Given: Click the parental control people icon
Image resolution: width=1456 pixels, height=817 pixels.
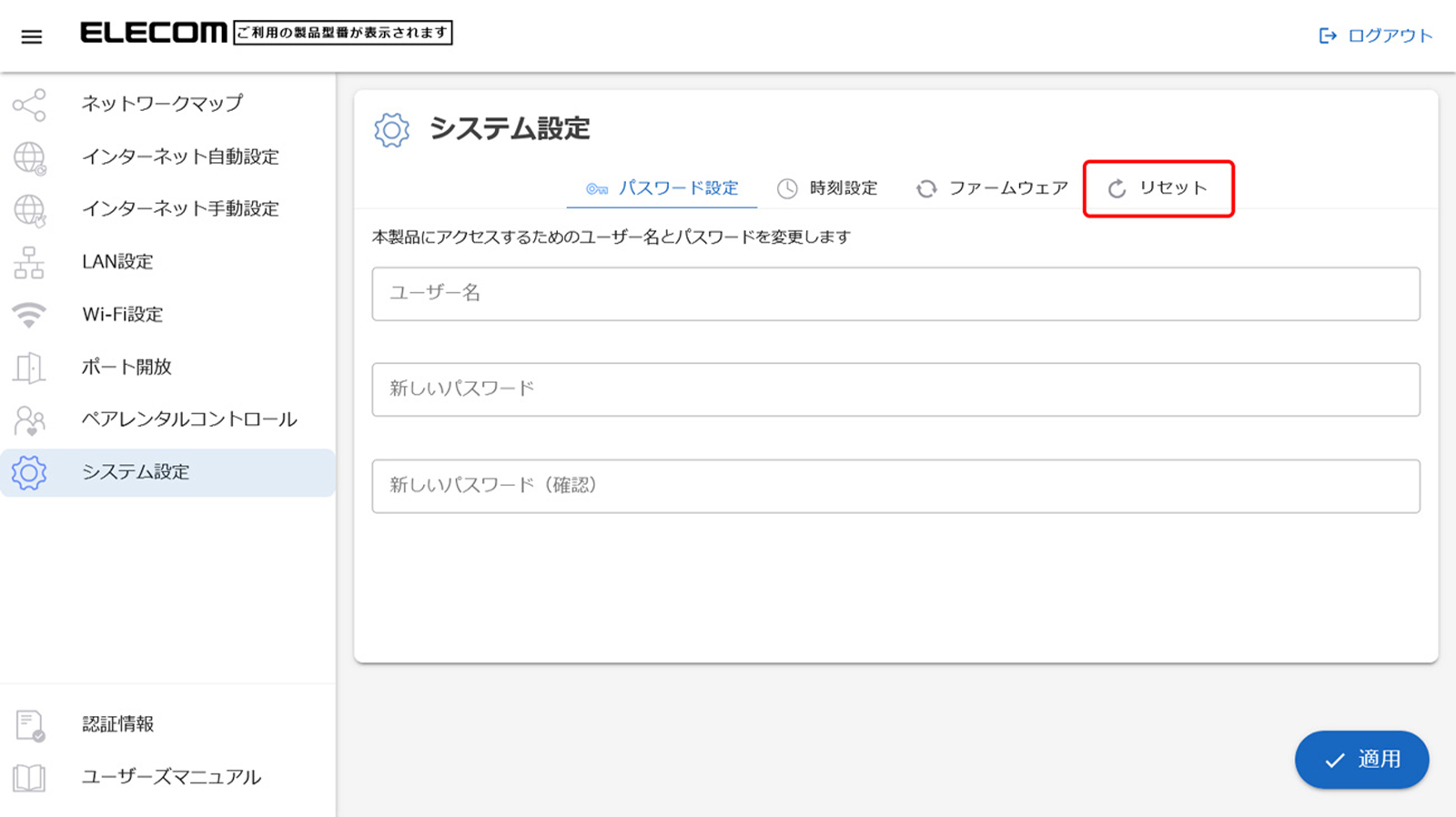Looking at the screenshot, I should [x=29, y=420].
